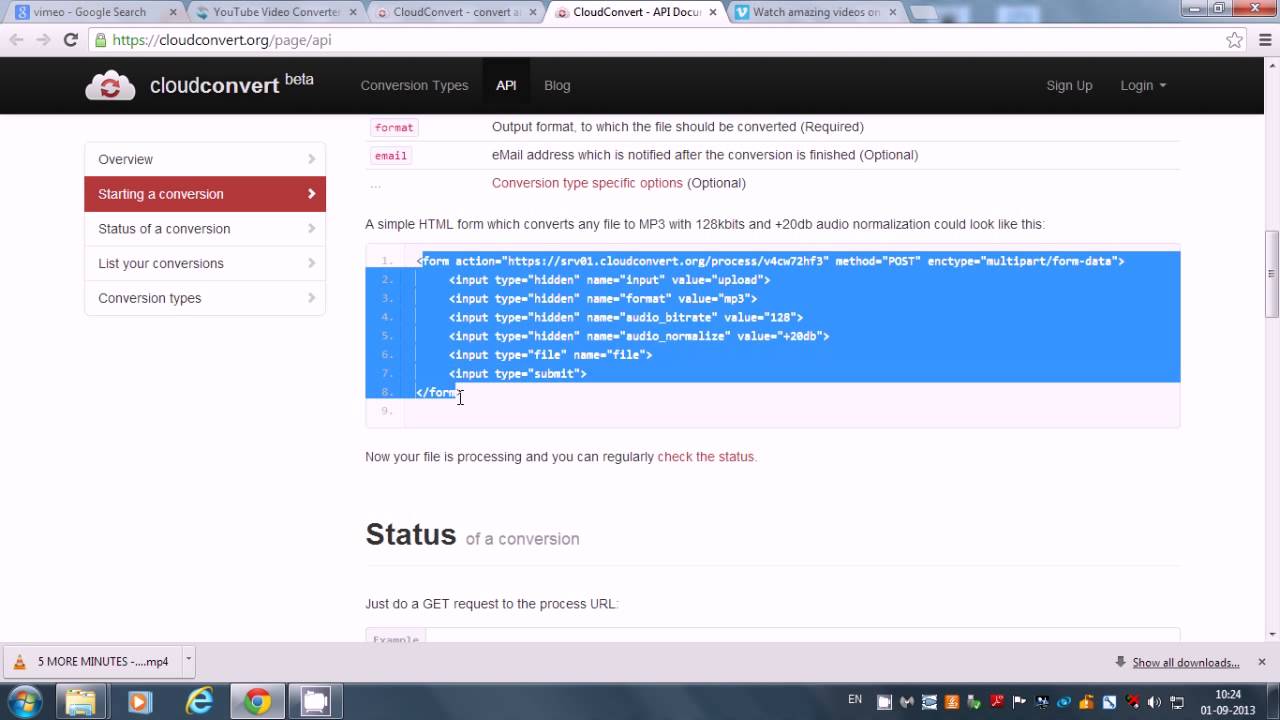The image size is (1280, 720).
Task: Close the YouTube Video Converter tab
Action: 354,12
